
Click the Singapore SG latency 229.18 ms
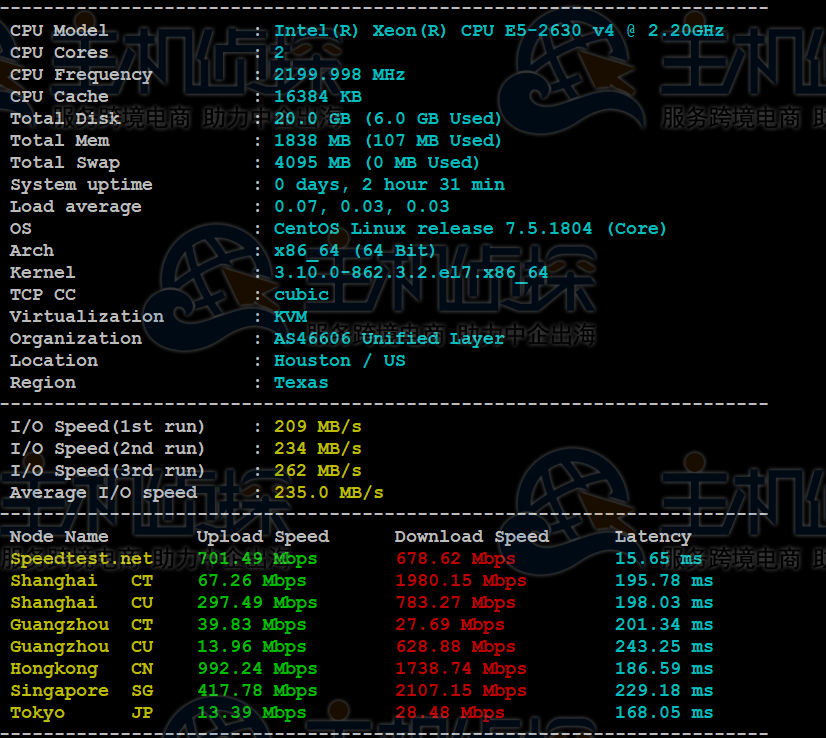(664, 691)
